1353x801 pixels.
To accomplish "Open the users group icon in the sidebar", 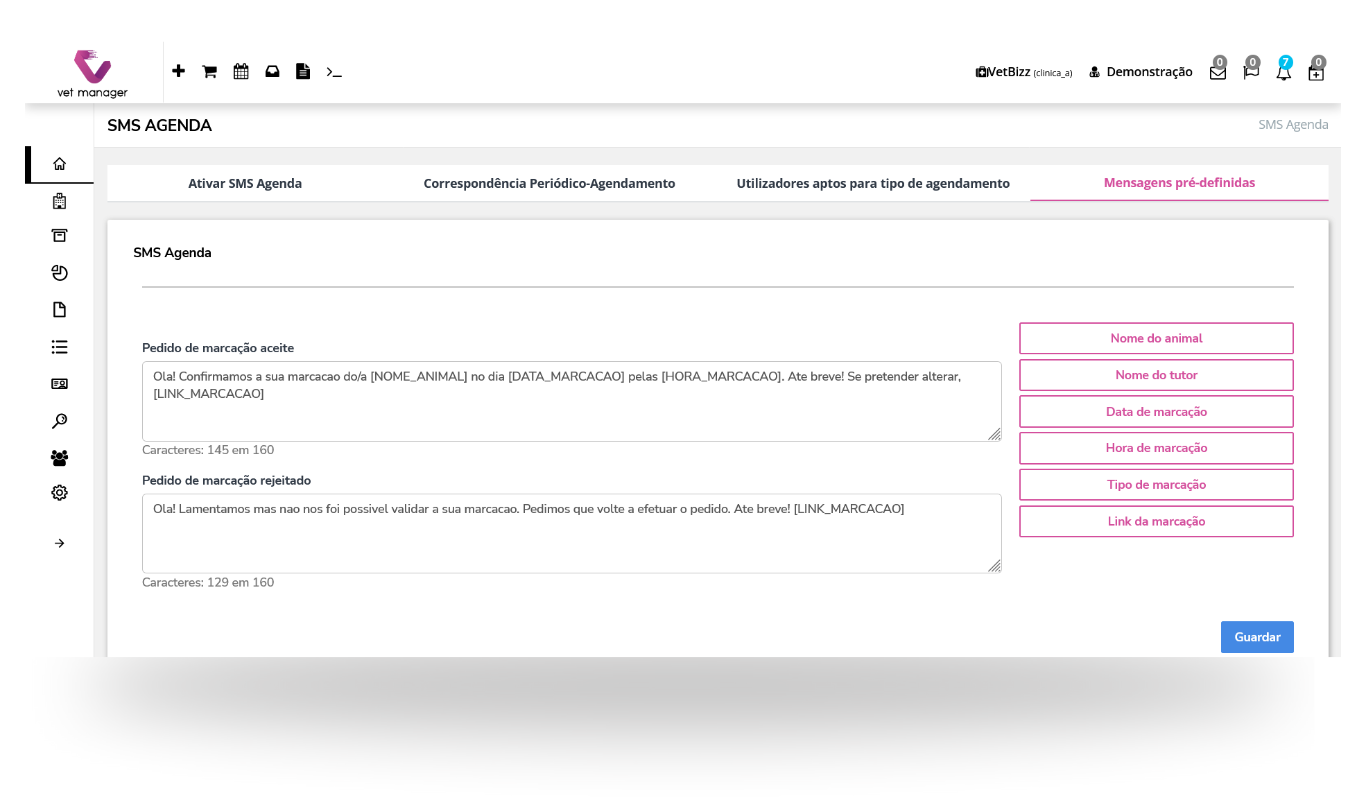I will click(59, 457).
